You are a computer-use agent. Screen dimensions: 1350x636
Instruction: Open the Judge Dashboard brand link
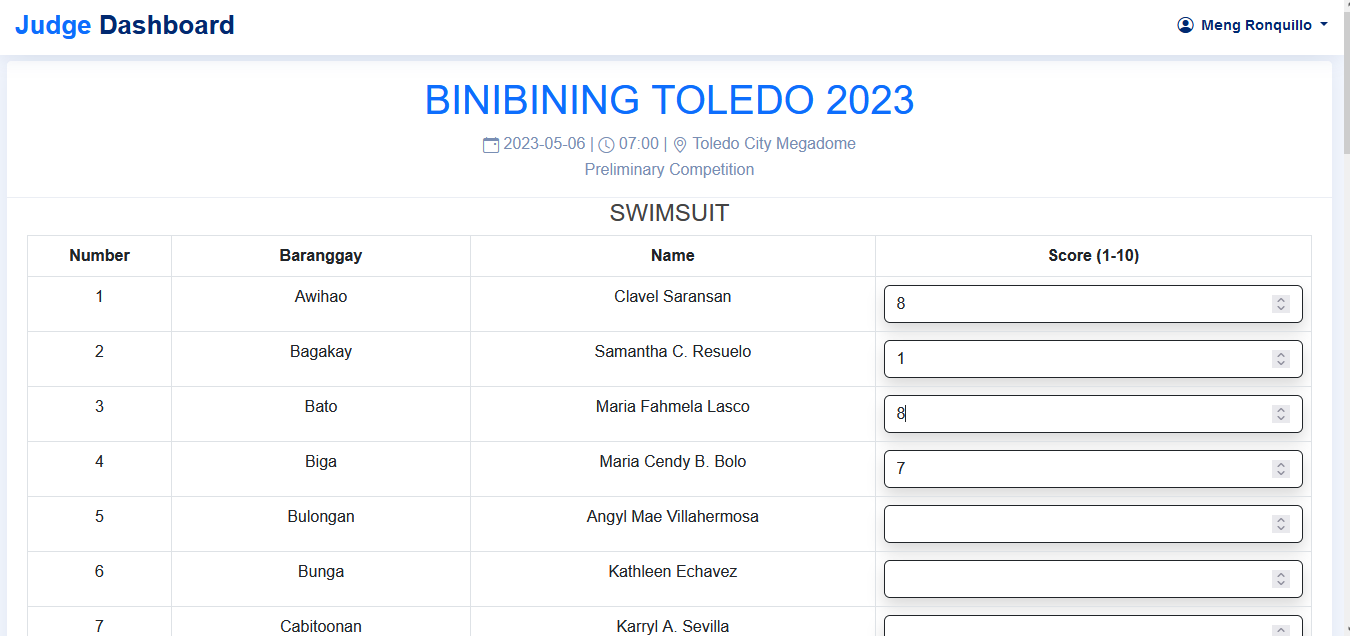(x=125, y=25)
